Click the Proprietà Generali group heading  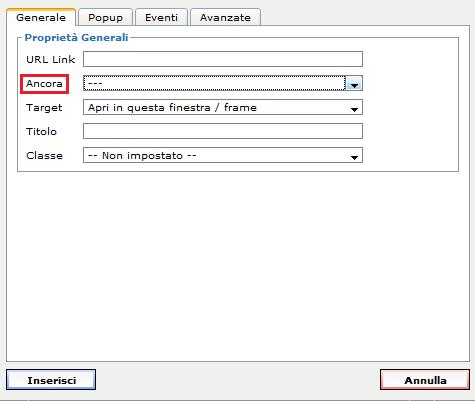coord(76,37)
